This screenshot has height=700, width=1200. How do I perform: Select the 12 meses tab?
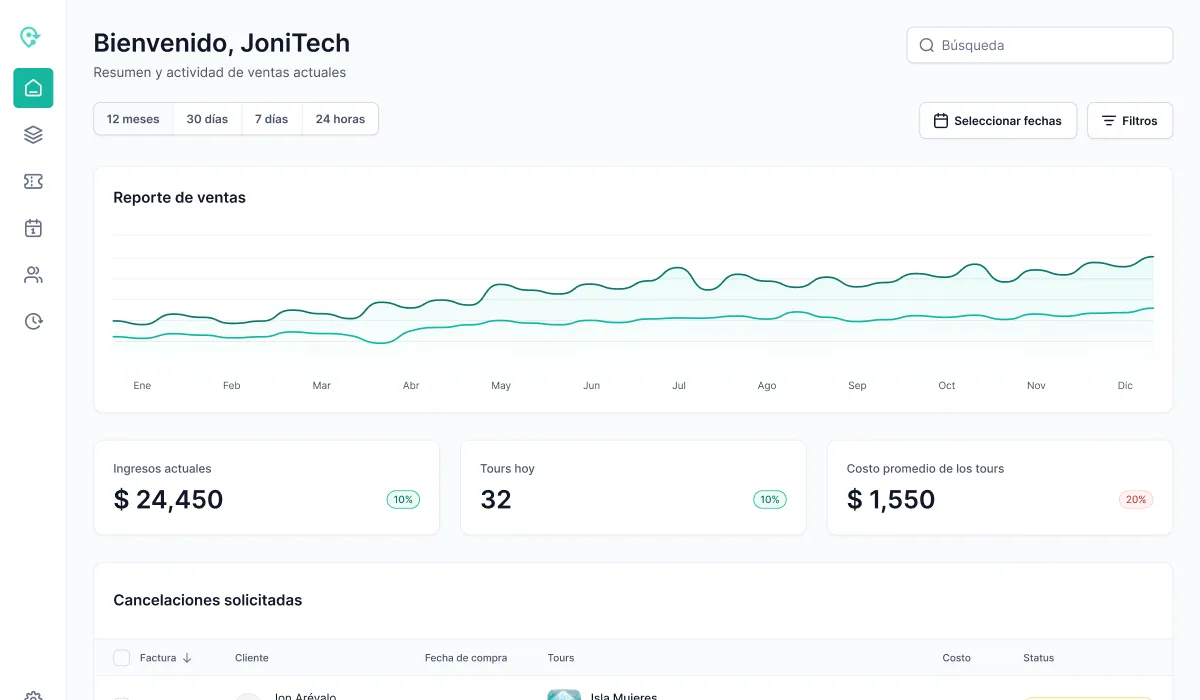[x=133, y=119]
